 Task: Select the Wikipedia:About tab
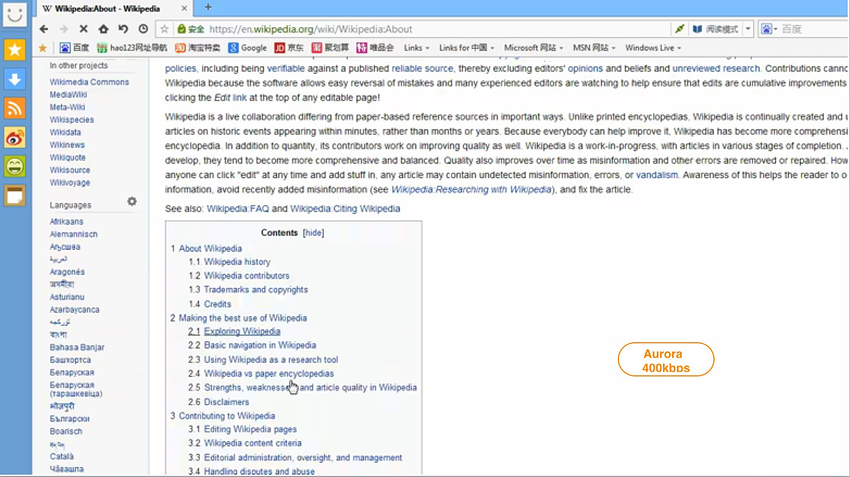[x=115, y=8]
